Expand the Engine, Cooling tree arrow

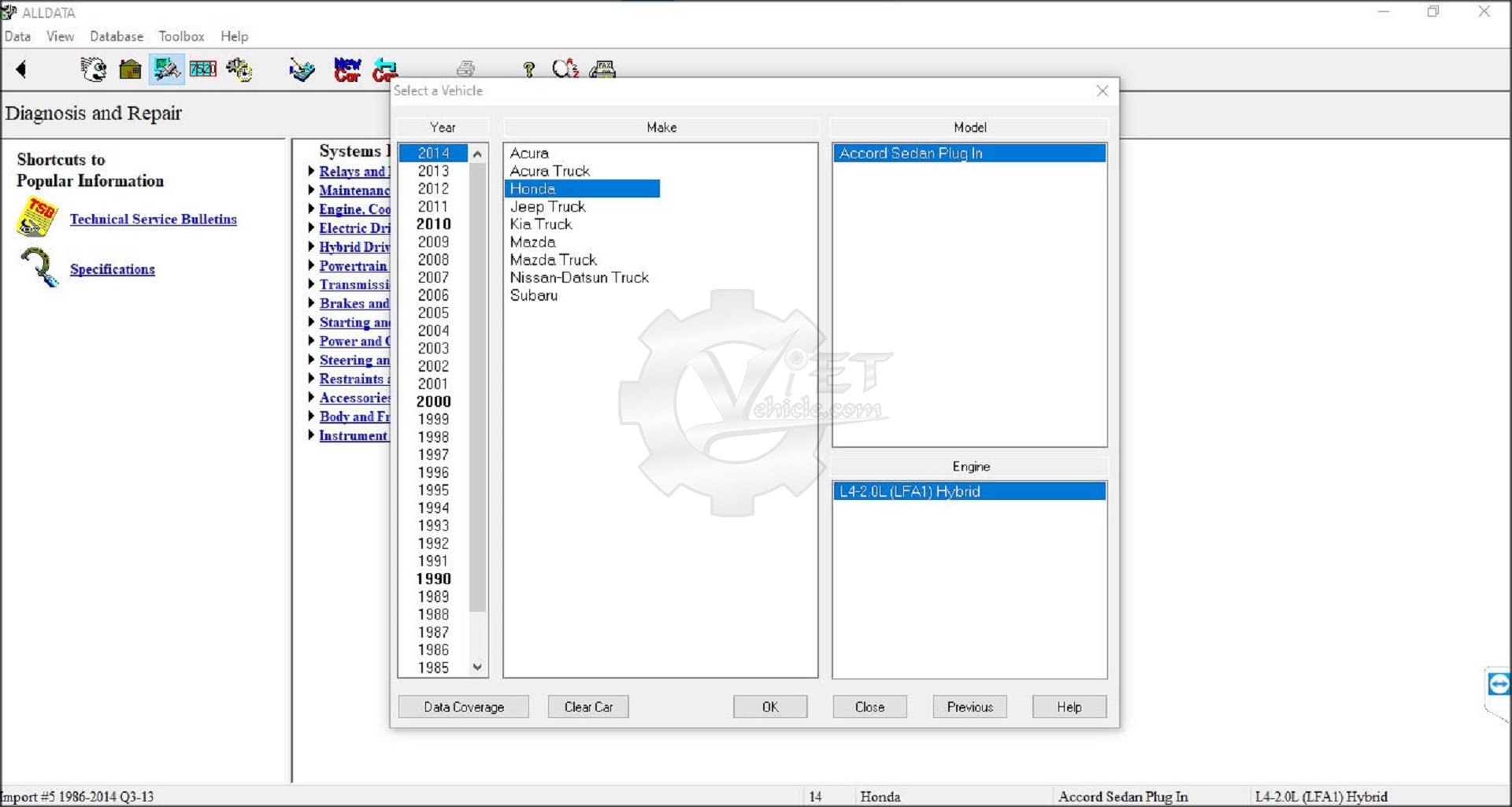point(311,208)
